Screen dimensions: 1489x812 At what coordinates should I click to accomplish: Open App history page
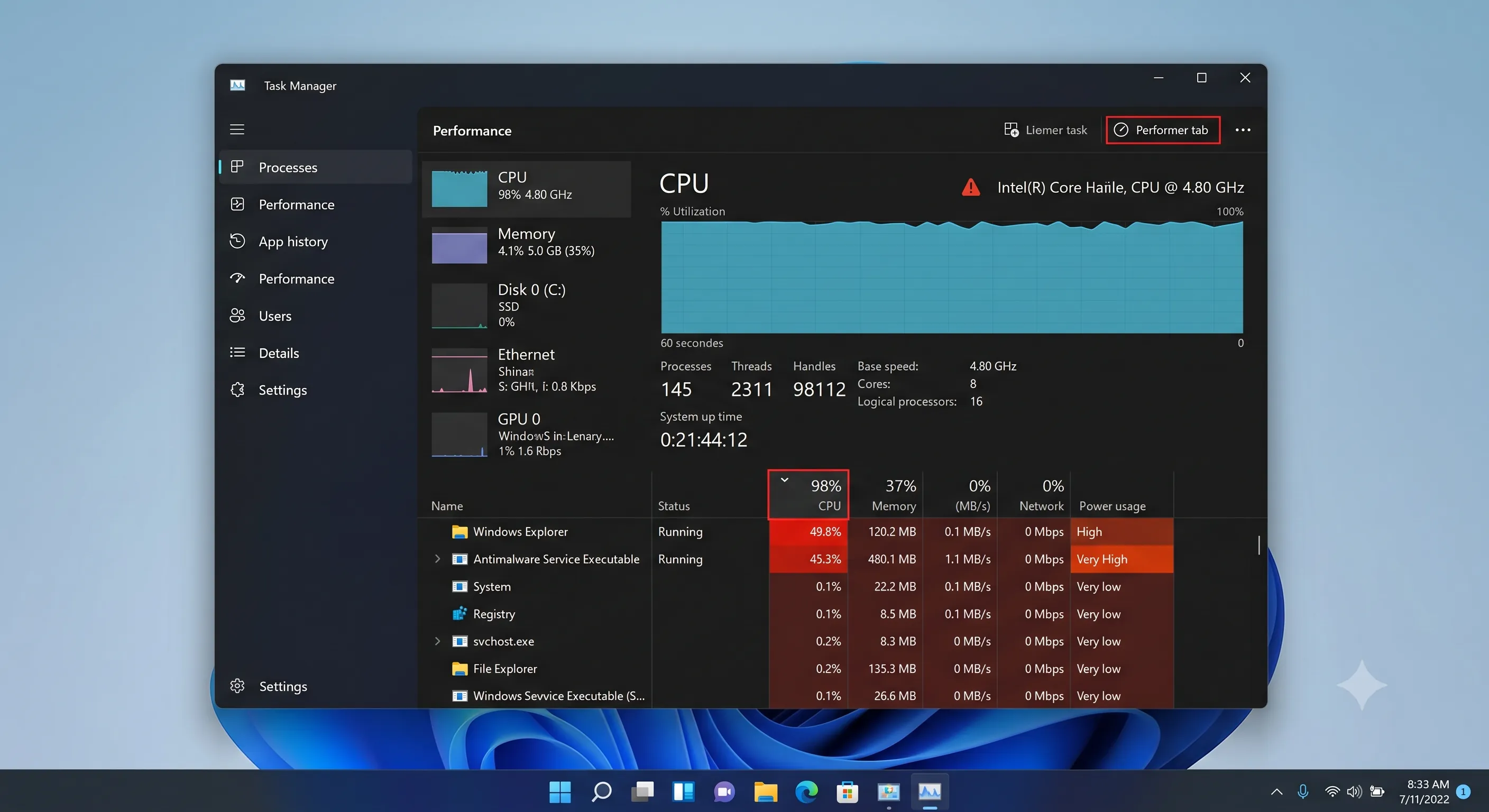click(x=316, y=241)
